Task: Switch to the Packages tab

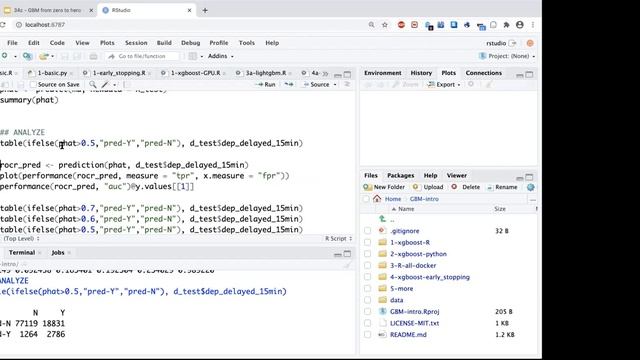Action: click(400, 176)
